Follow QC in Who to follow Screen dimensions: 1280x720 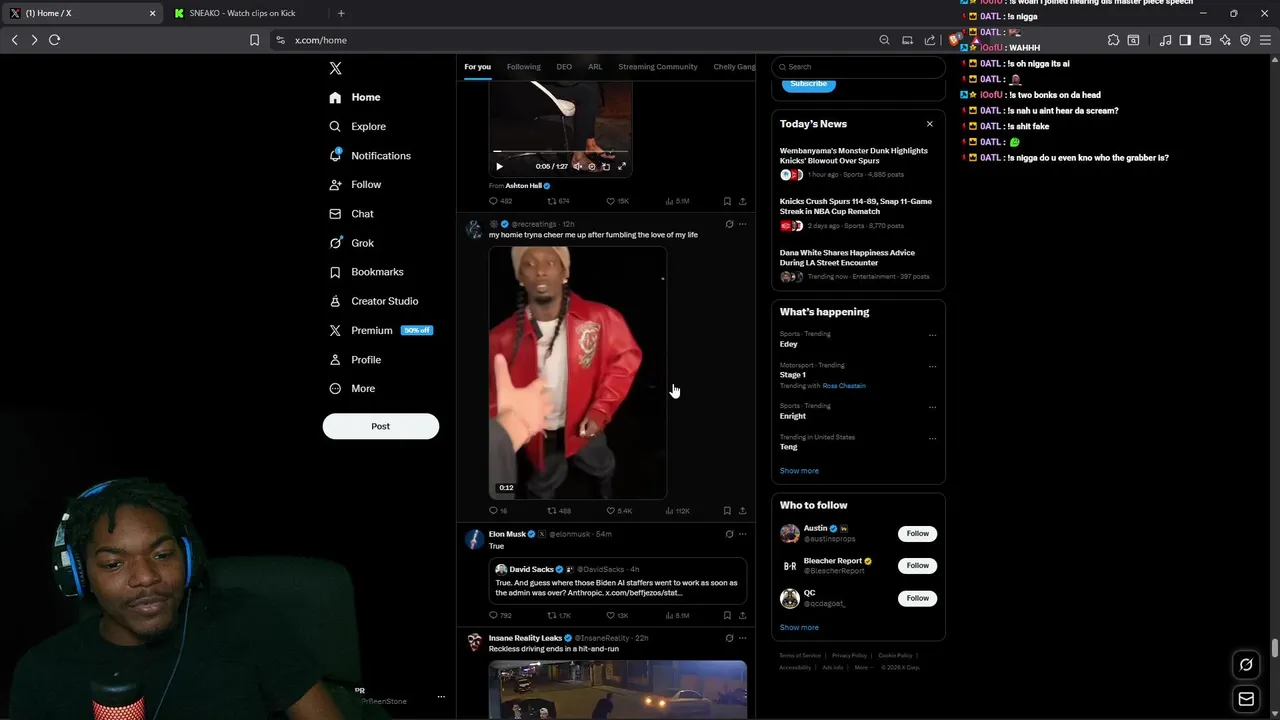(x=917, y=598)
